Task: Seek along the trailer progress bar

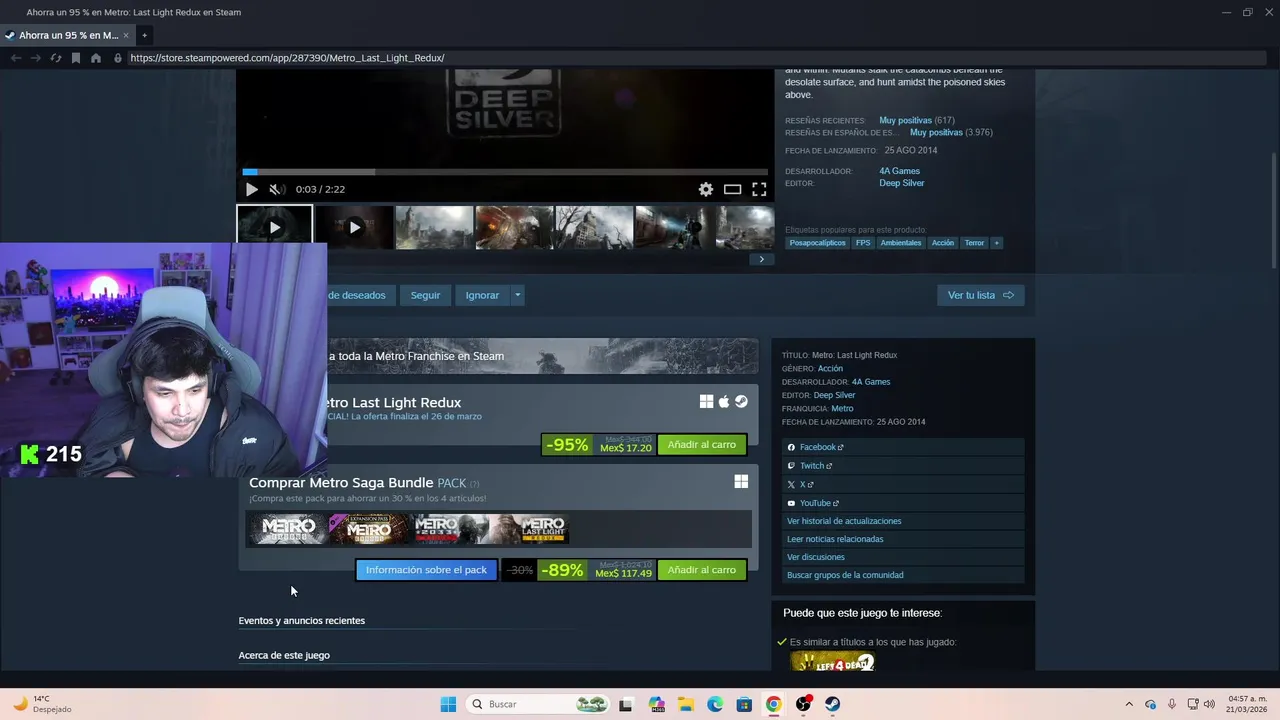Action: point(505,172)
